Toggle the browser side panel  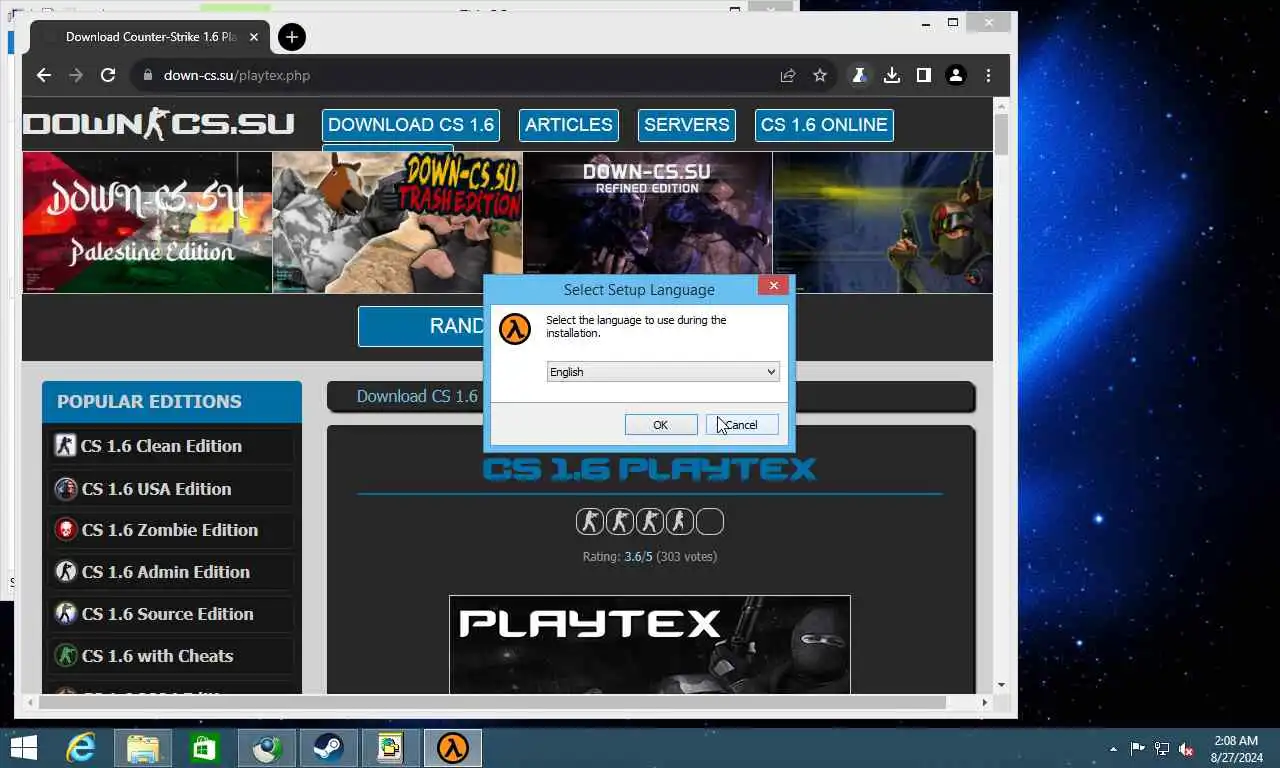[924, 75]
